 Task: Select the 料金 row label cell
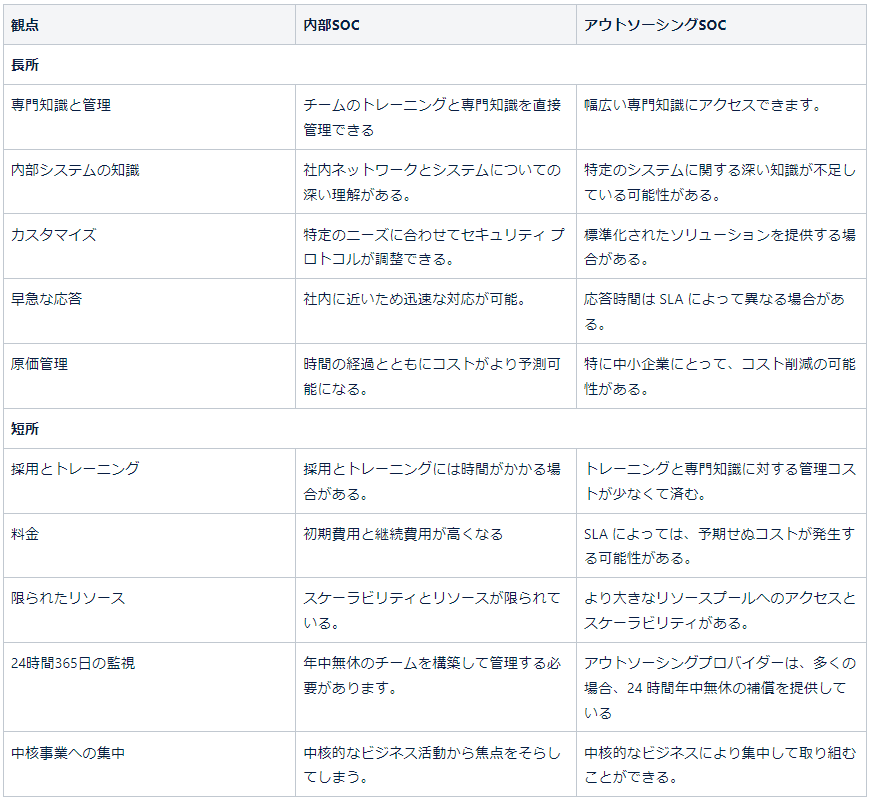(25, 534)
